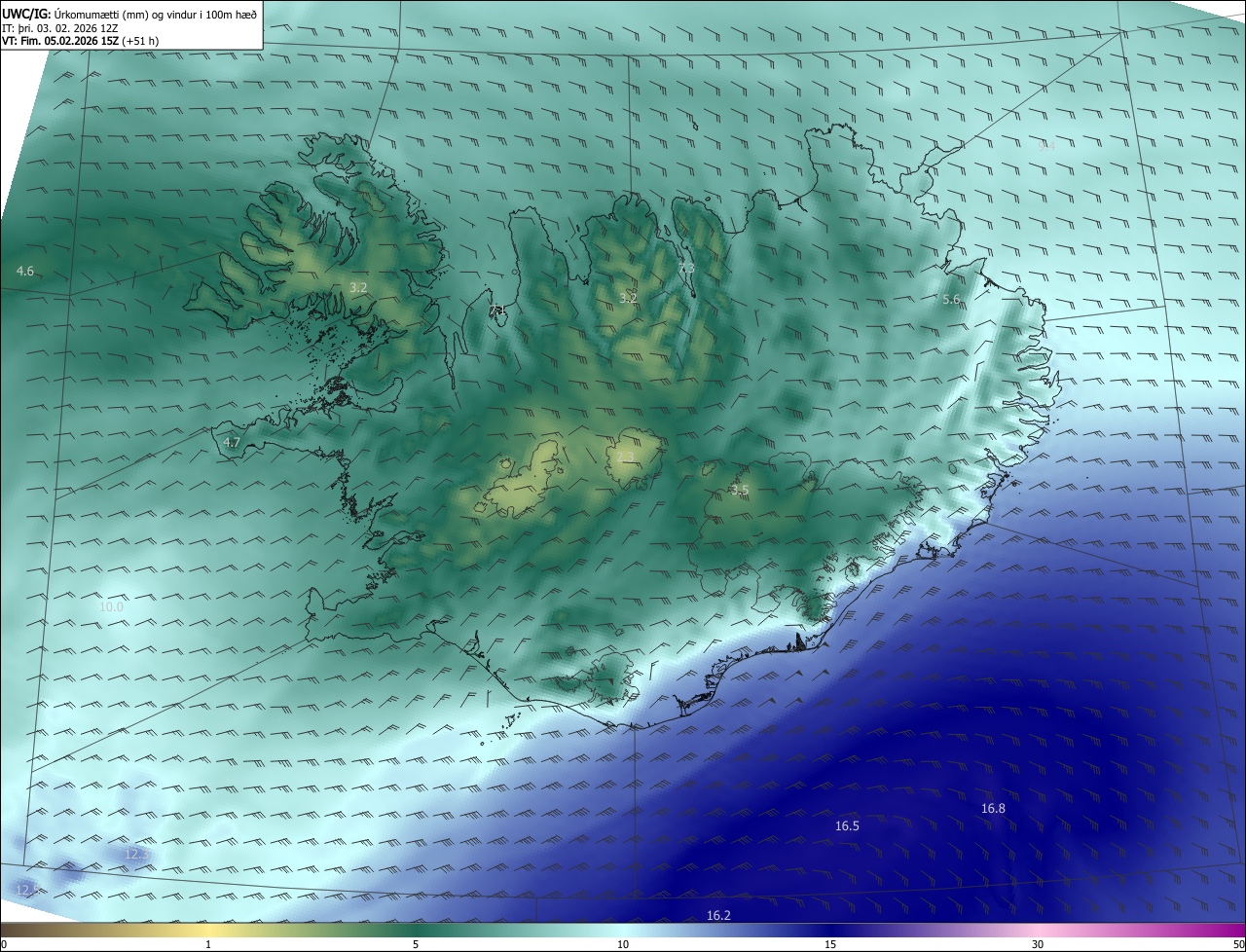Click the 4.6 value label on the map
Viewport: 1246px width, 952px height.
(25, 272)
